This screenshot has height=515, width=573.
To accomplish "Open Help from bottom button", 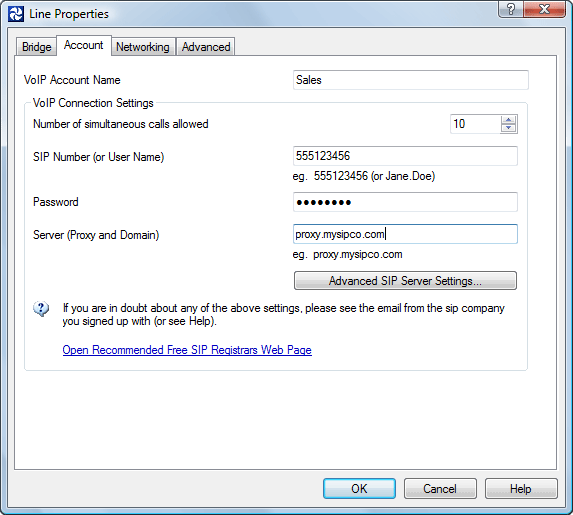I will [521, 489].
